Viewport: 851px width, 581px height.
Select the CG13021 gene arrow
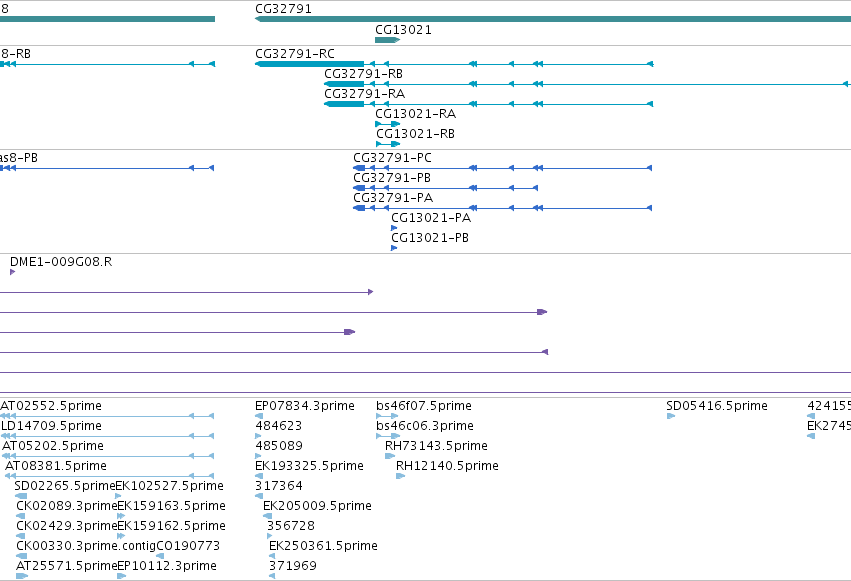388,40
